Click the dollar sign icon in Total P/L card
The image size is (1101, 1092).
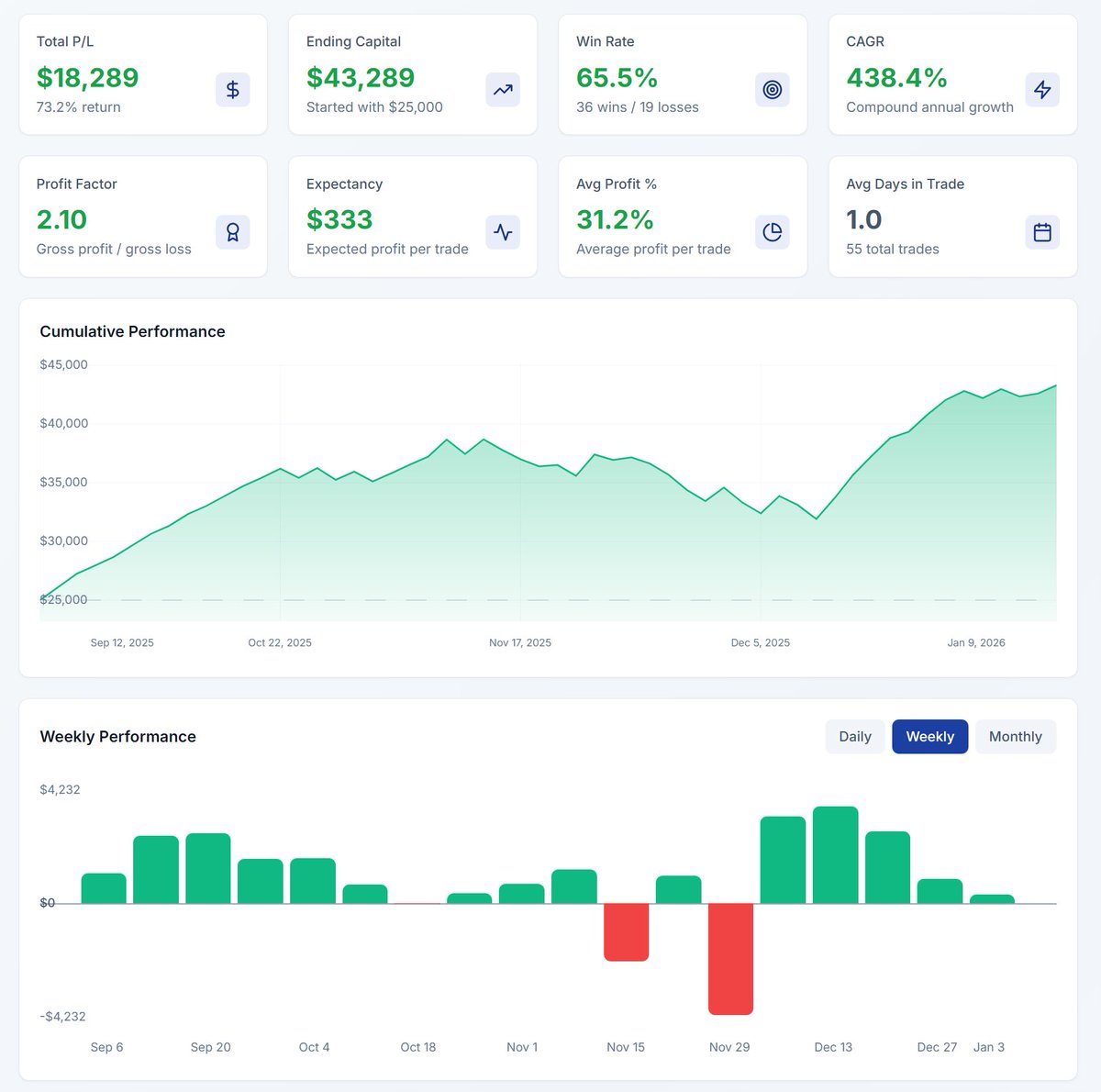click(x=233, y=90)
